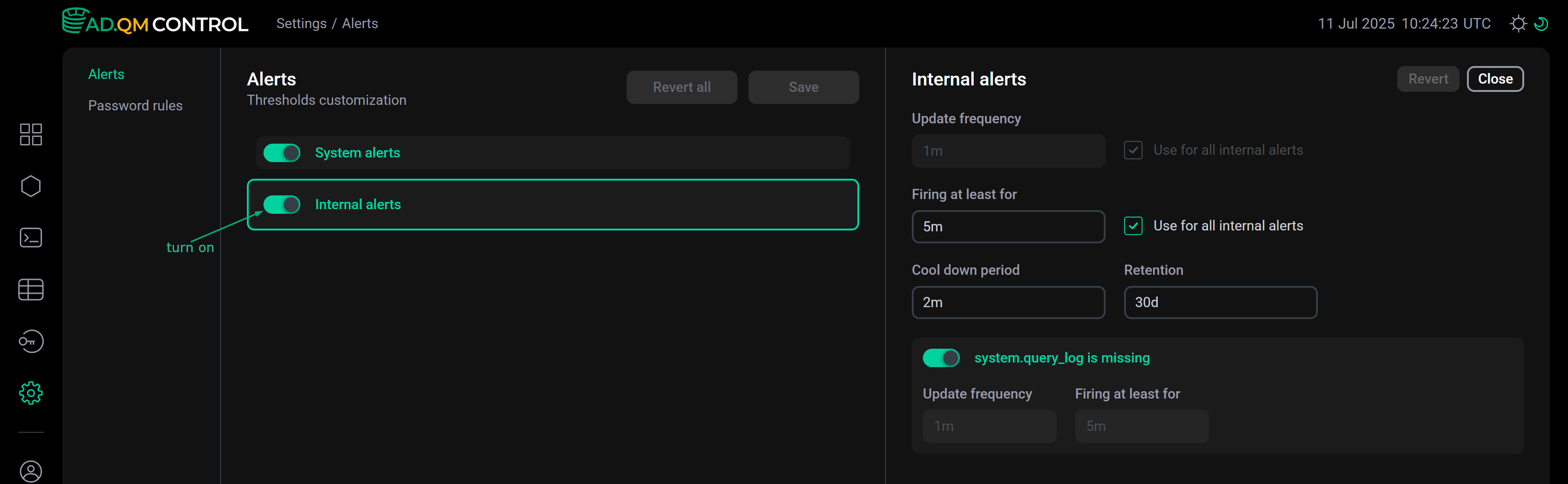Screen dimensions: 1568x484
Task: Select the table browser icon in sidebar
Action: (30, 290)
